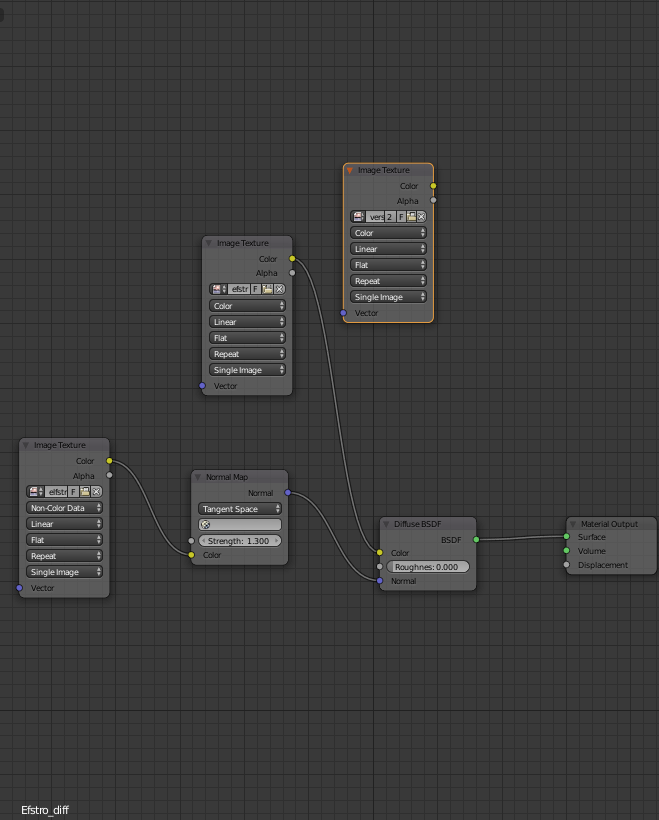The image size is (659, 820).
Task: Unlink image X in the middle efstr Image Texture node
Action: click(x=279, y=289)
